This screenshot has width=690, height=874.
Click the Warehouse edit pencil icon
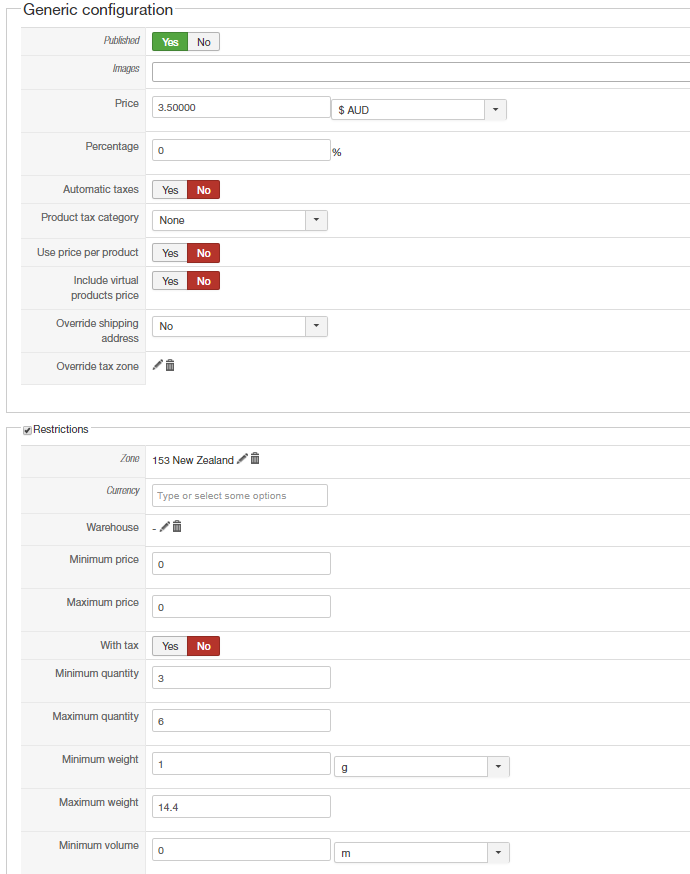pos(164,527)
